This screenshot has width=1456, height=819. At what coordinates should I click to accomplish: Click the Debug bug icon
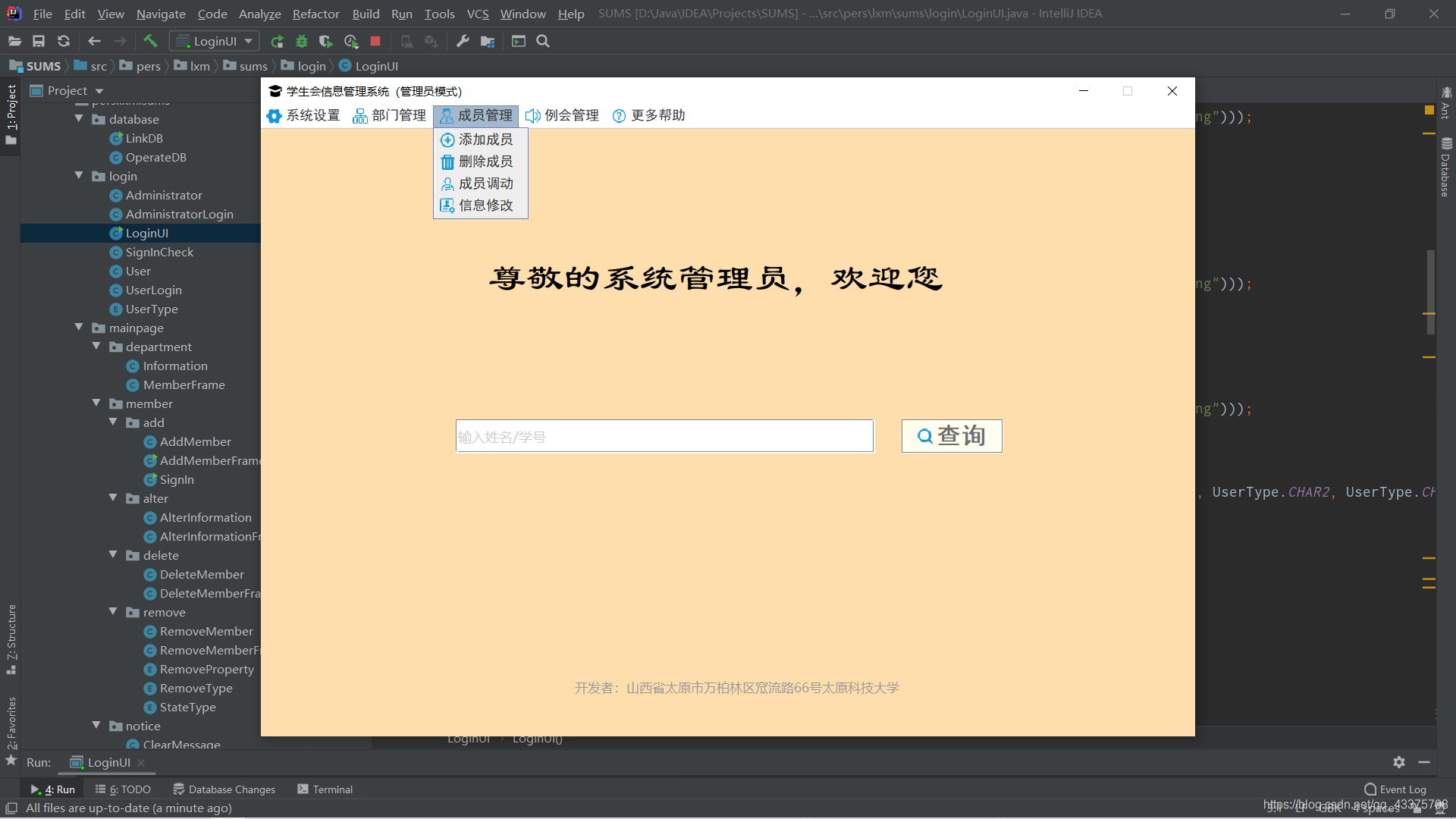[x=302, y=41]
